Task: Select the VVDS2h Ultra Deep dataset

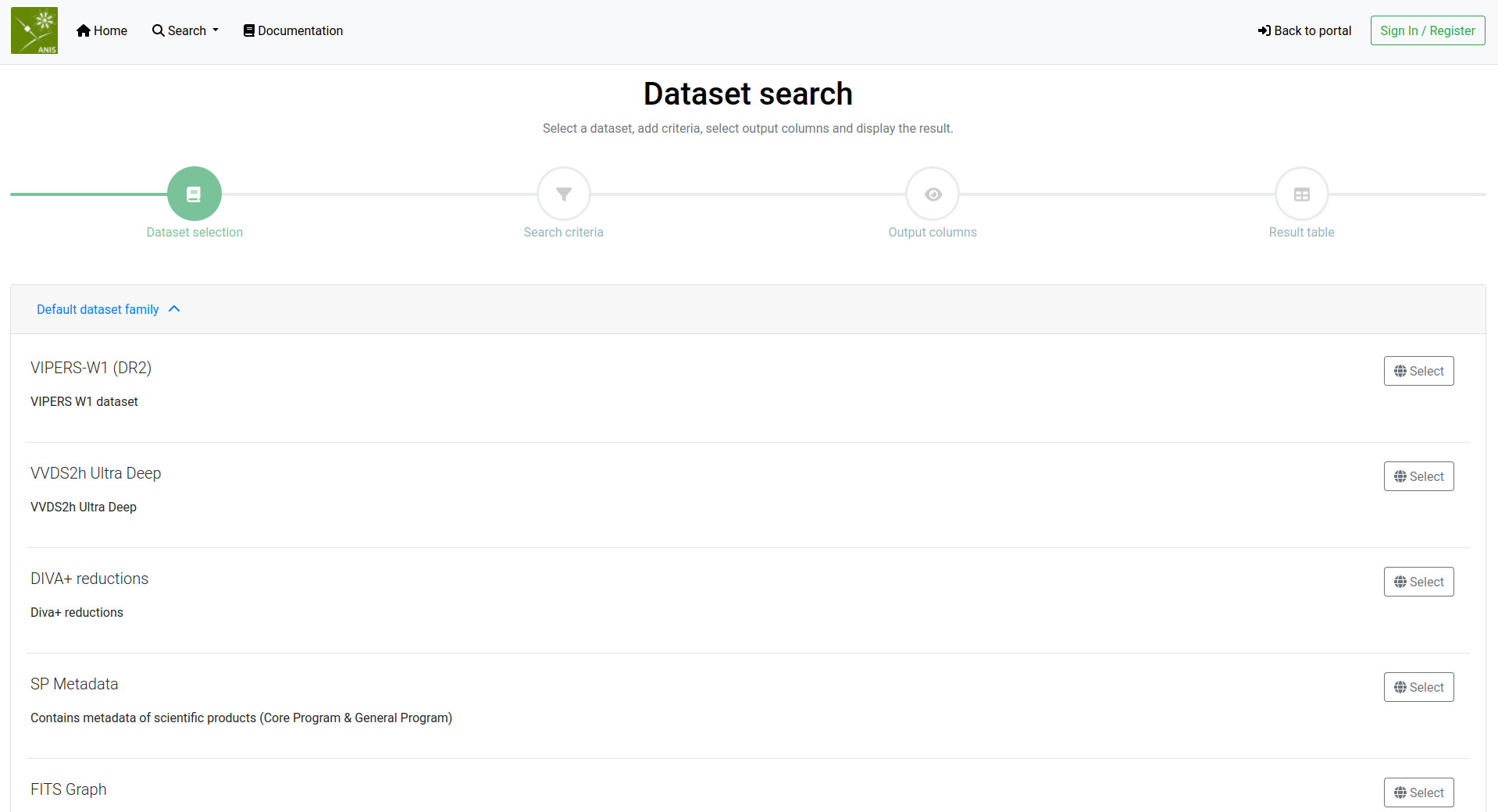Action: pos(1419,476)
